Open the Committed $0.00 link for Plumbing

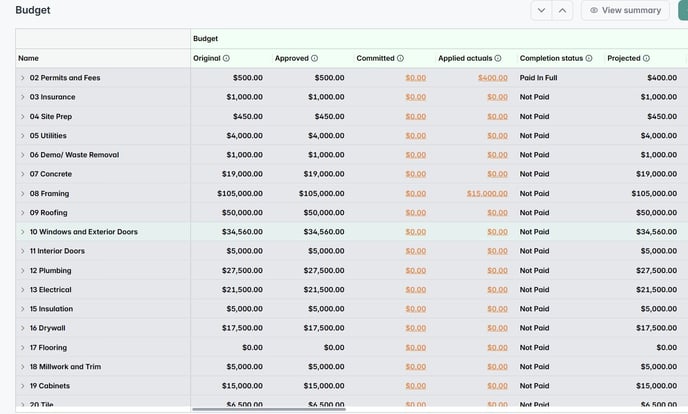pos(416,271)
